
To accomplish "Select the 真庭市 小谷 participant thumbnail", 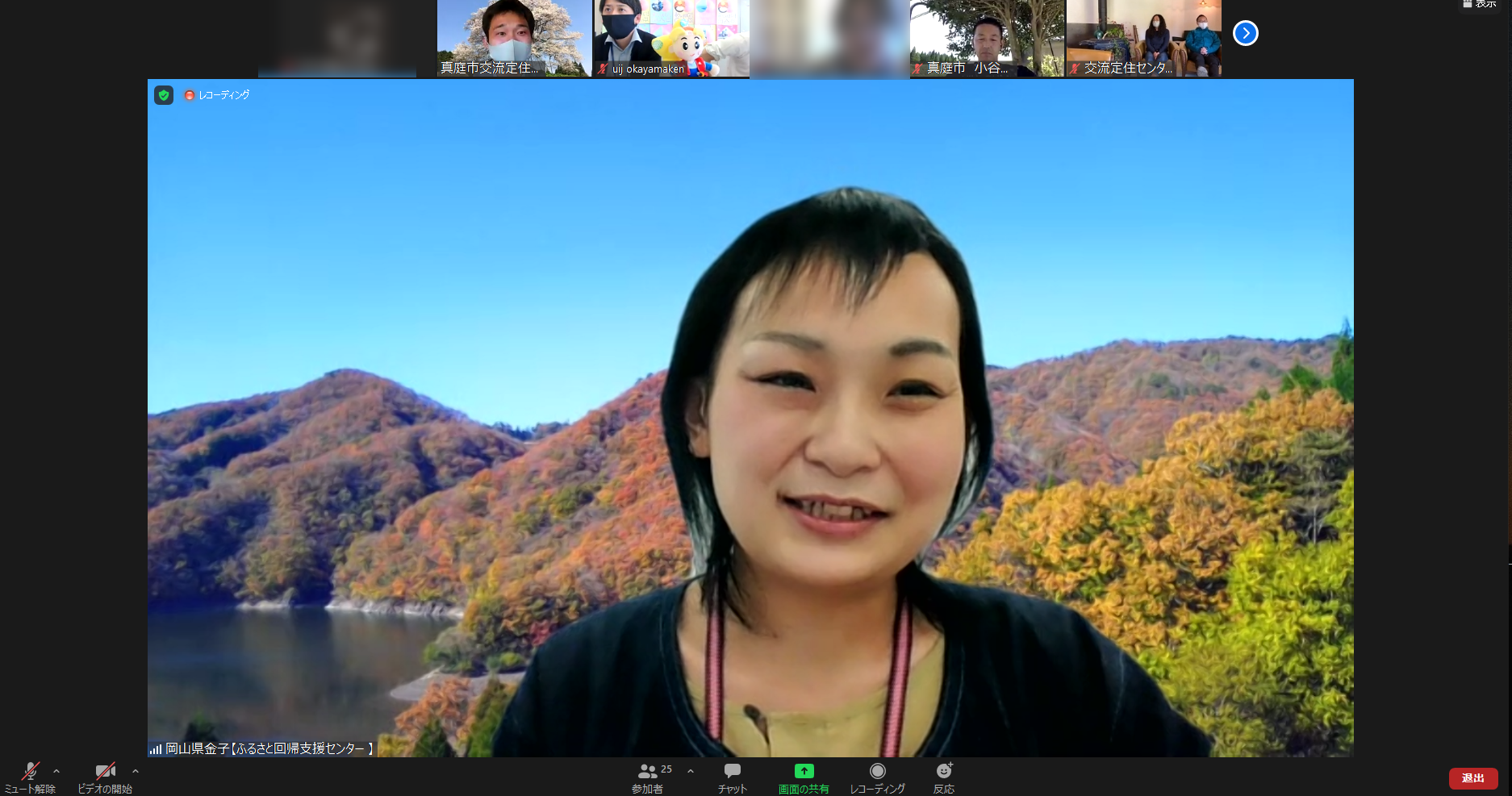I will click(987, 38).
